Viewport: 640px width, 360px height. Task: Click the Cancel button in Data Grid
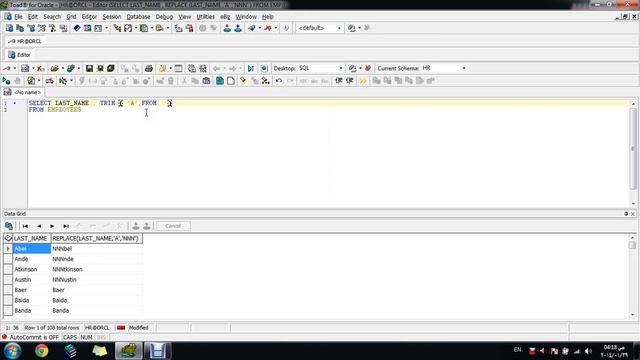(173, 226)
